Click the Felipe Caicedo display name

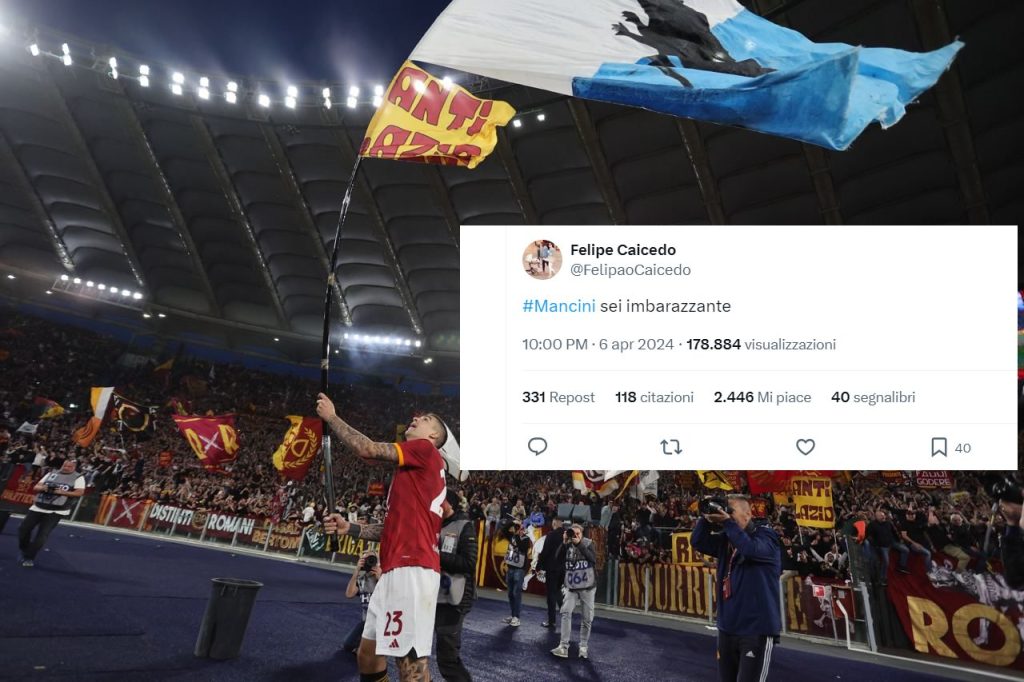(x=623, y=250)
